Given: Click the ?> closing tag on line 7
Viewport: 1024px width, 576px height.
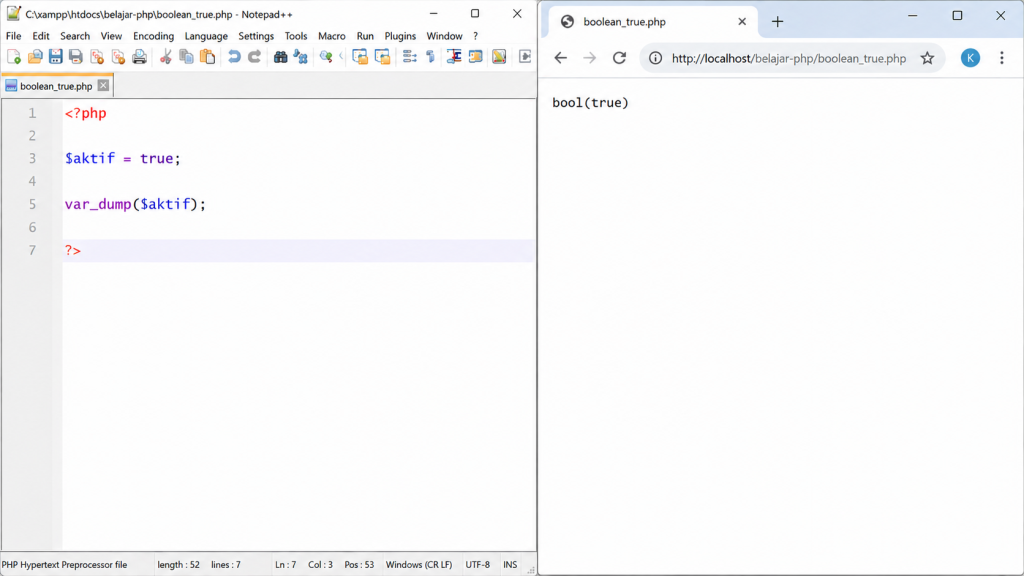Looking at the screenshot, I should [x=72, y=251].
